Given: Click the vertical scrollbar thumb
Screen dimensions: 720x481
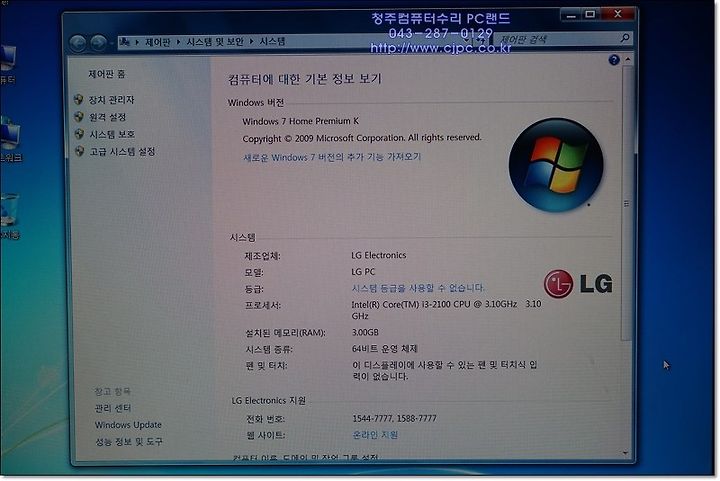Looking at the screenshot, I should (626, 203).
